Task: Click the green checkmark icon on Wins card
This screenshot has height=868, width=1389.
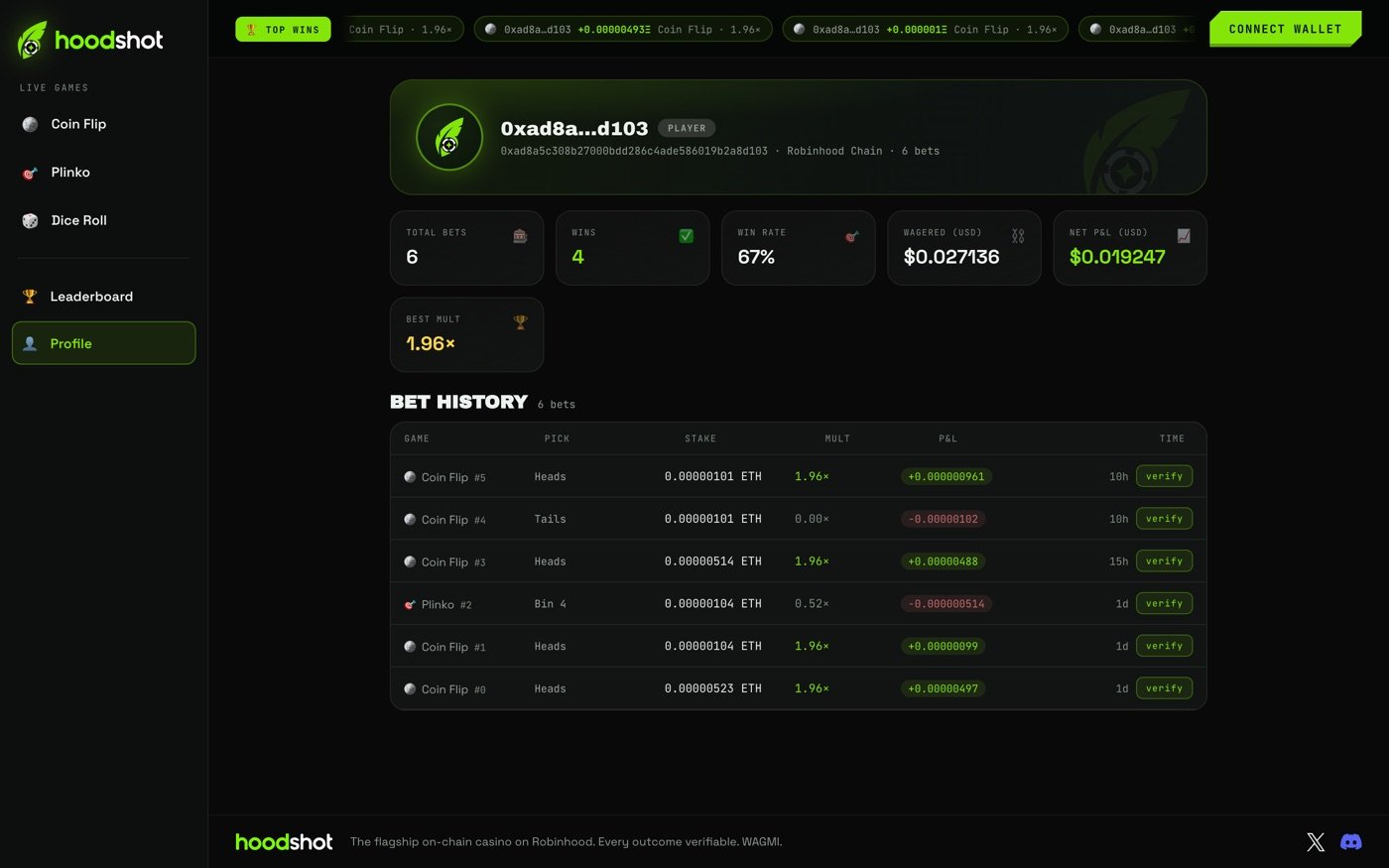Action: point(686,236)
